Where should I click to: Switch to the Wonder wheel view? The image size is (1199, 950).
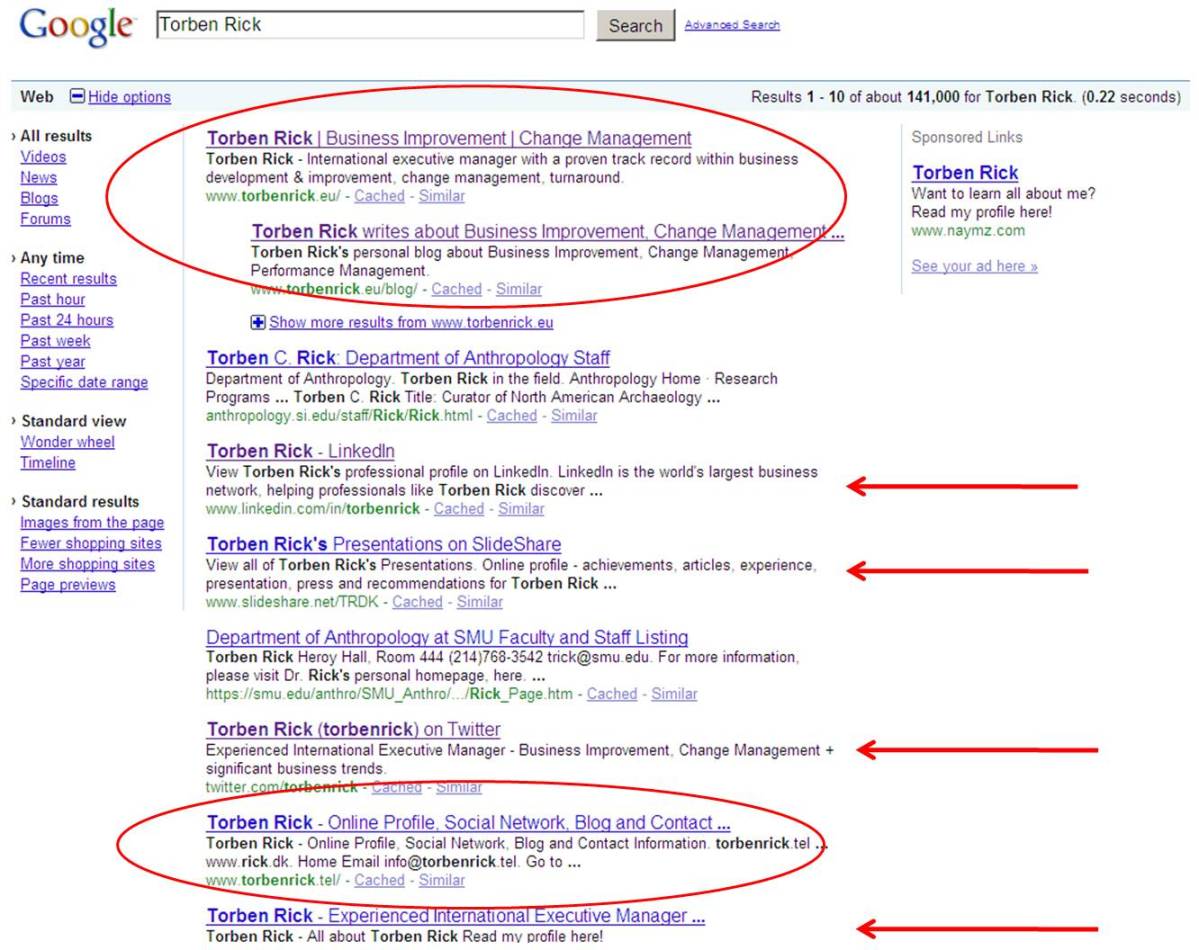click(x=67, y=441)
